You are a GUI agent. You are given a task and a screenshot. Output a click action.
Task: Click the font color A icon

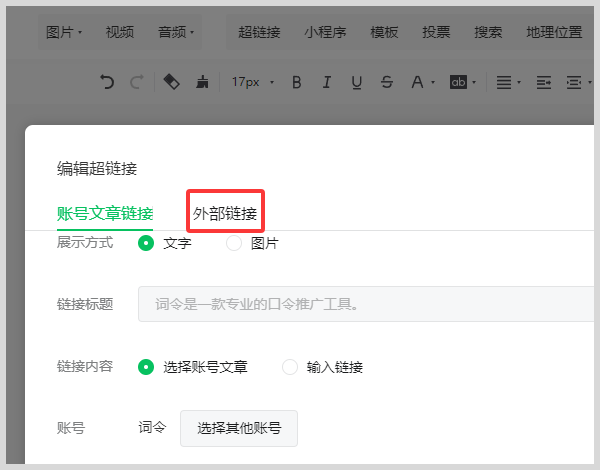tap(417, 82)
